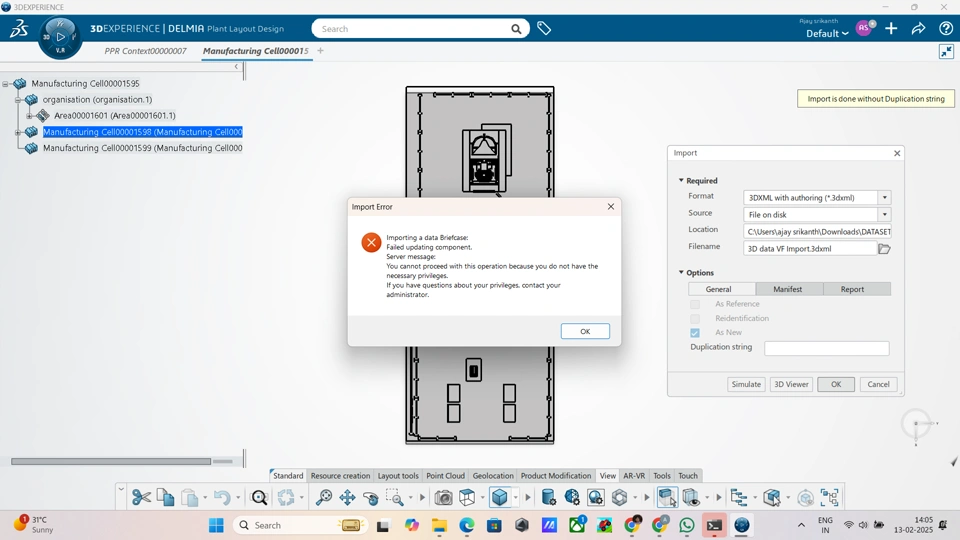Click the 3D compass play button
Screen dimensions: 960x540
click(60, 37)
